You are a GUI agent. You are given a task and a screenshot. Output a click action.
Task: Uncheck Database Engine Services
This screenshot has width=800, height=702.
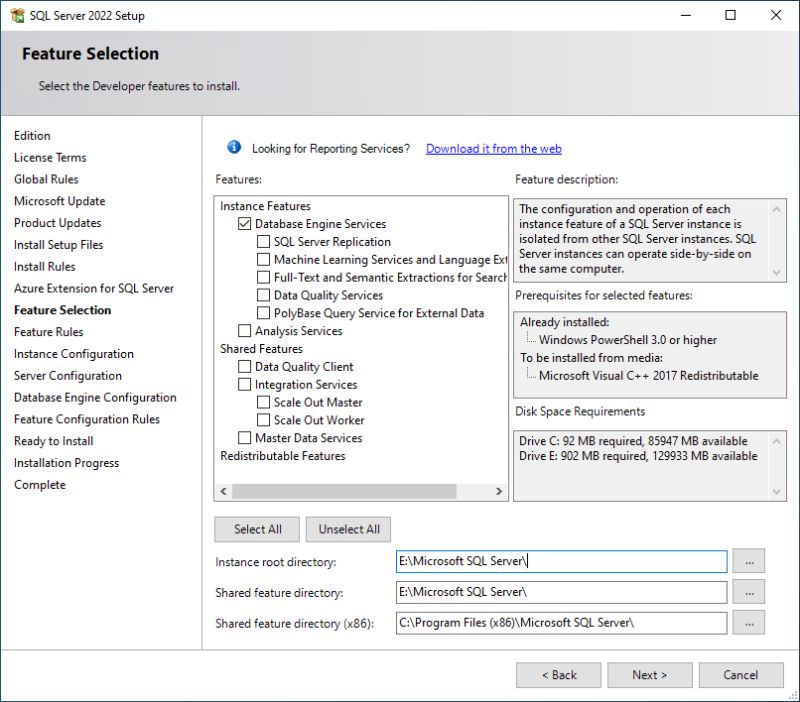click(243, 223)
